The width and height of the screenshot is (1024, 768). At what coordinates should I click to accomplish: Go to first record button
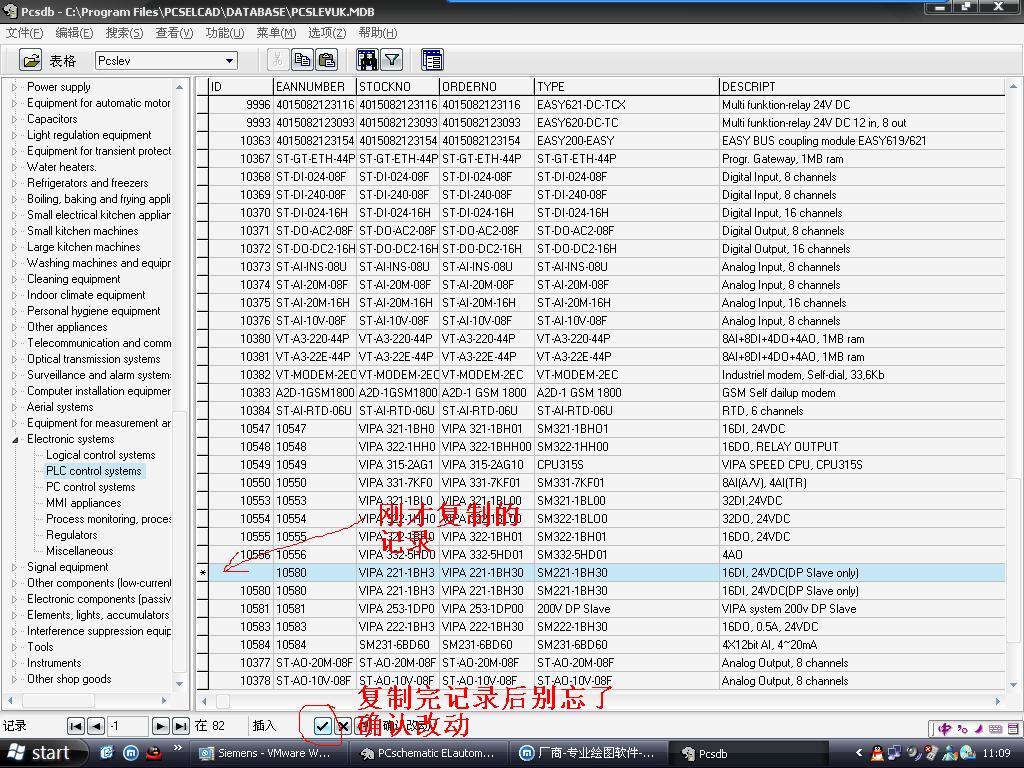pos(76,726)
